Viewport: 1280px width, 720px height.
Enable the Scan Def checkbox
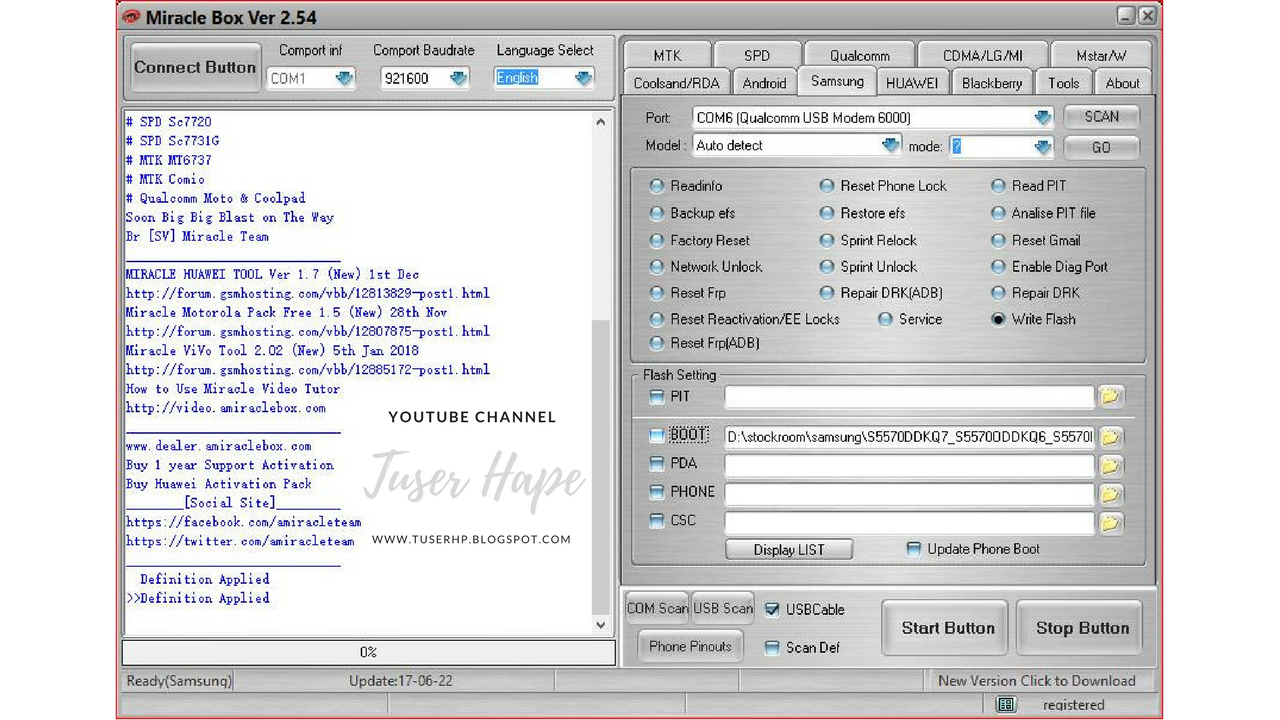click(x=772, y=648)
